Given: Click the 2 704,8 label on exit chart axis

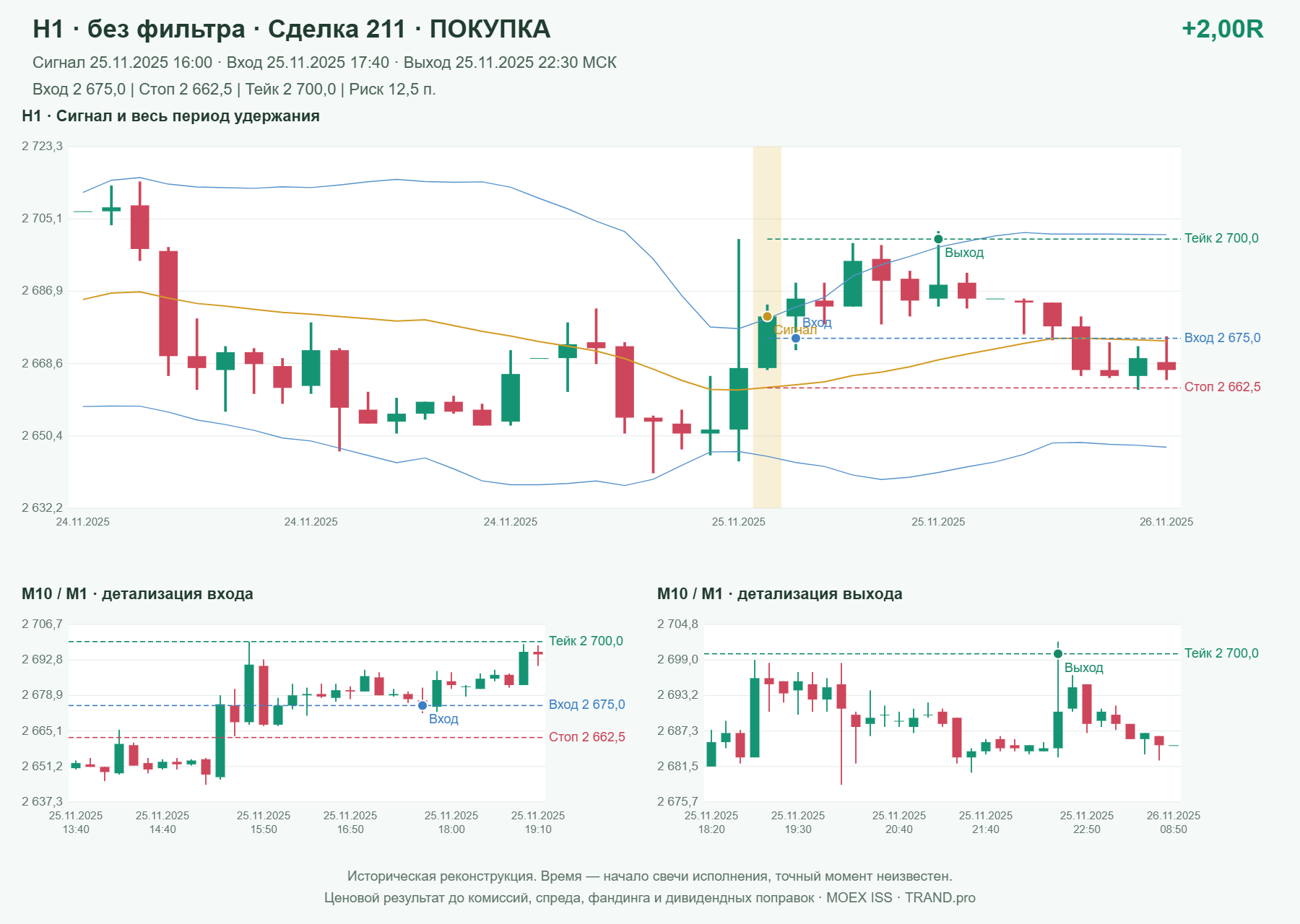Looking at the screenshot, I should tap(677, 624).
